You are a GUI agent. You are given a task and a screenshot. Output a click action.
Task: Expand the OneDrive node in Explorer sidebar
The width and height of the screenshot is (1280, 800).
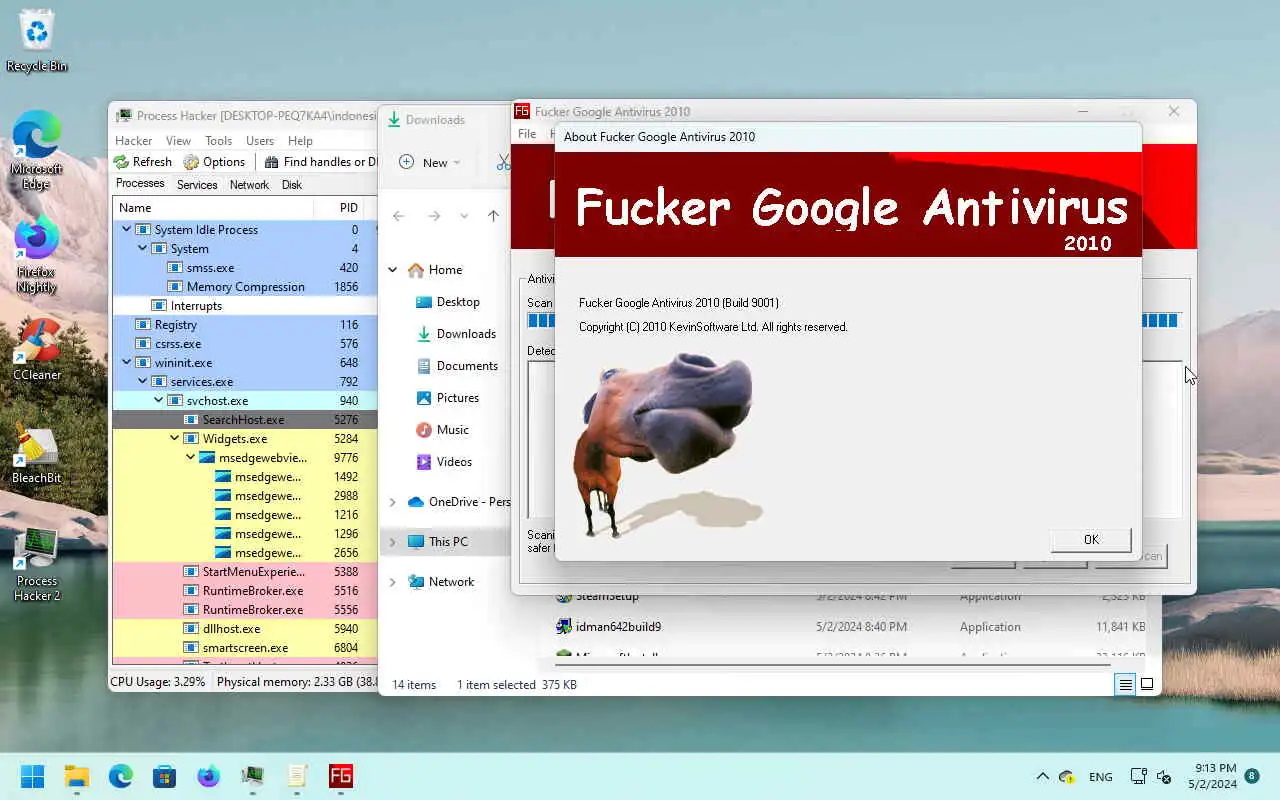click(x=393, y=502)
